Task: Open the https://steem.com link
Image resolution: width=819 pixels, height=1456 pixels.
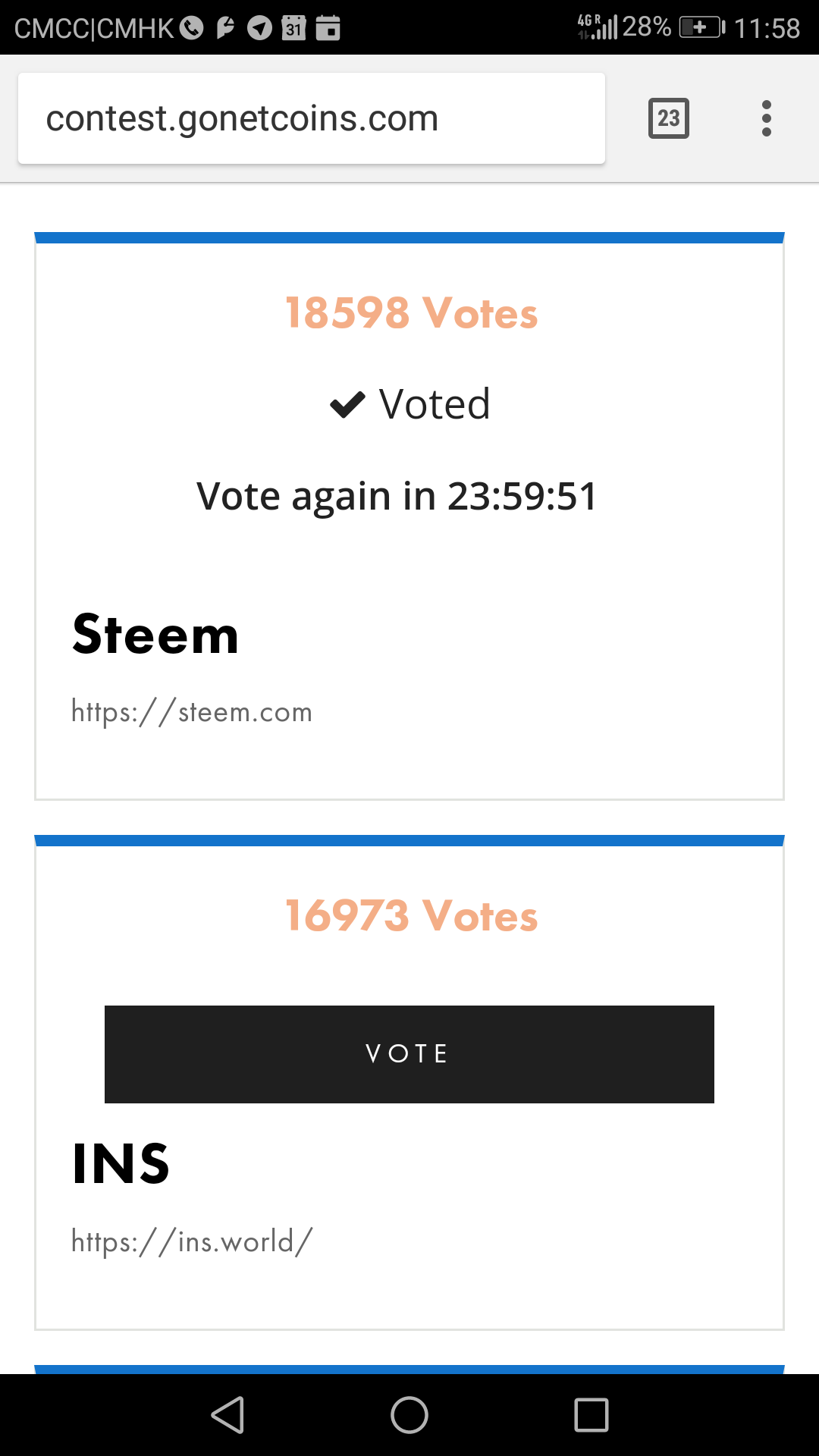Action: click(191, 712)
